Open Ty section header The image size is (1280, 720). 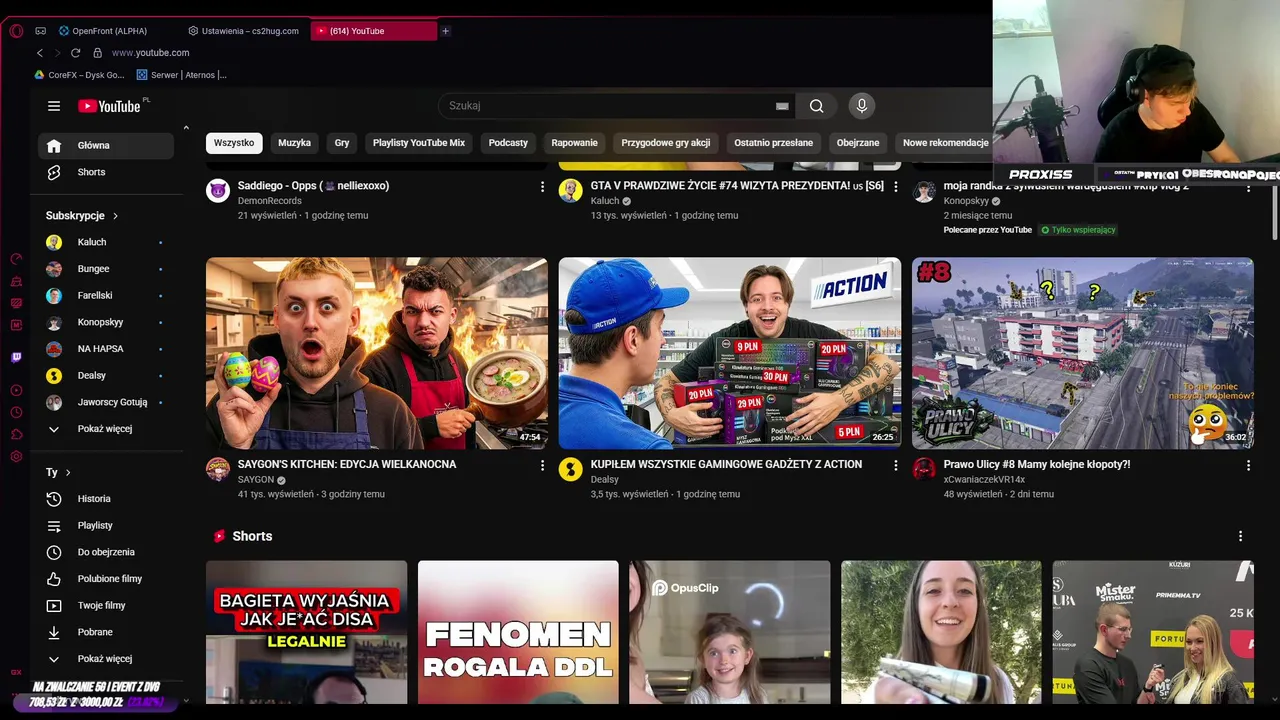point(58,472)
